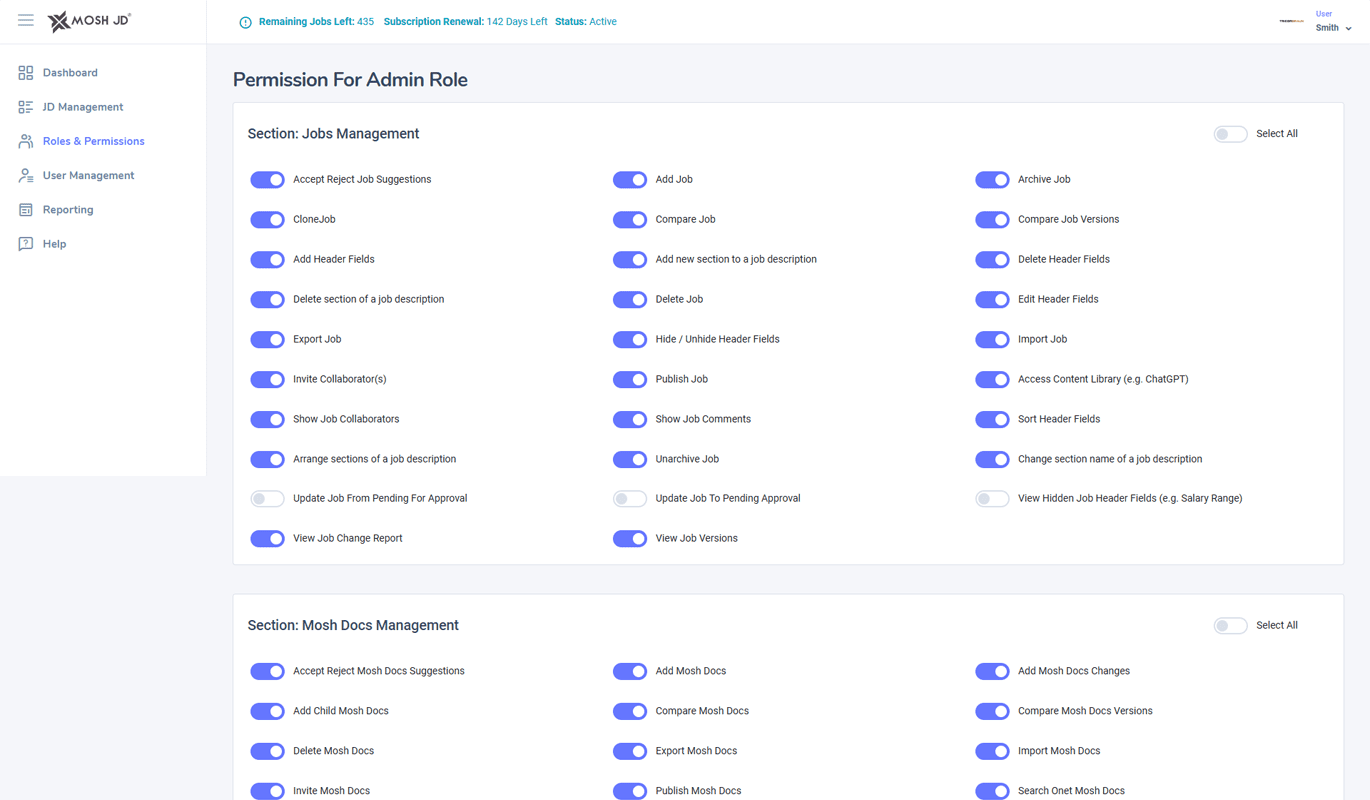This screenshot has width=1370, height=800.
Task: Disable the Publish Job permission toggle
Action: click(630, 379)
